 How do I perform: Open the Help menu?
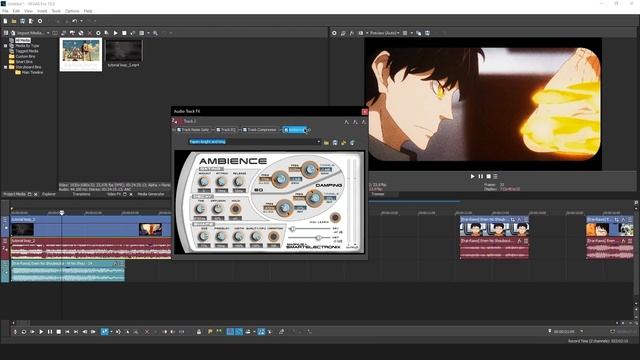pos(88,11)
